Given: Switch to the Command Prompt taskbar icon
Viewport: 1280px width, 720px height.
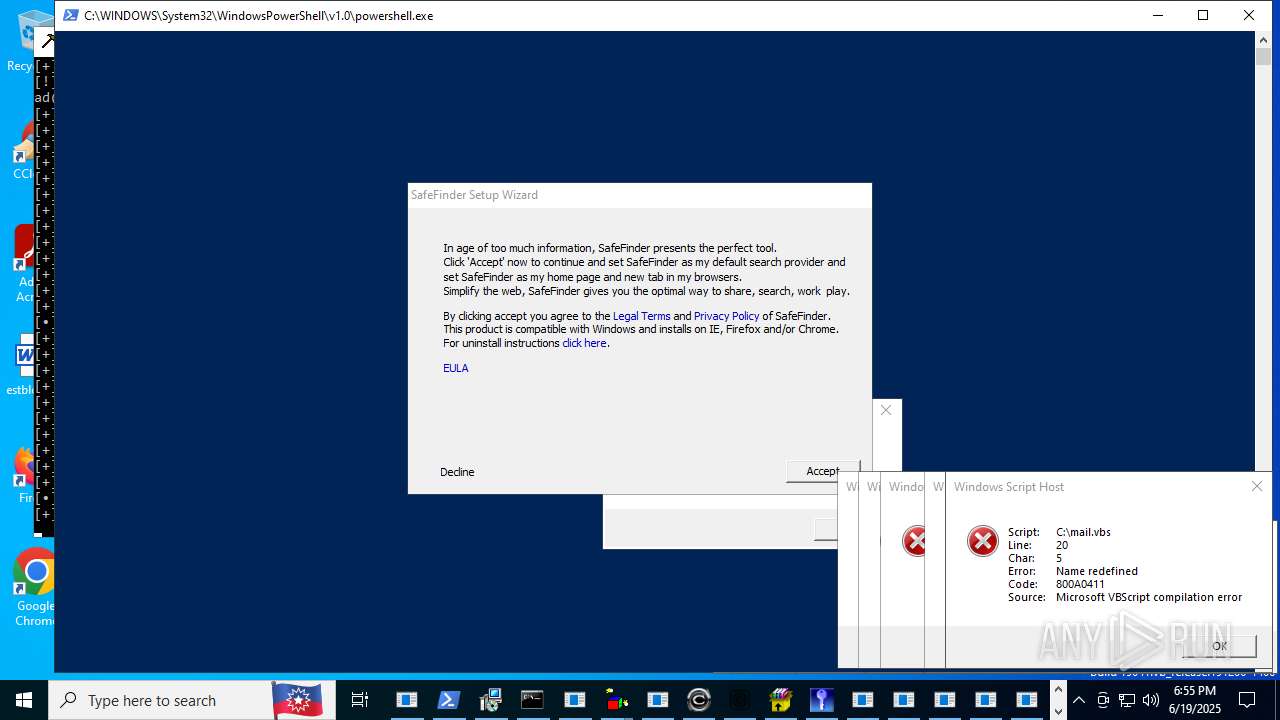Looking at the screenshot, I should tap(532, 700).
